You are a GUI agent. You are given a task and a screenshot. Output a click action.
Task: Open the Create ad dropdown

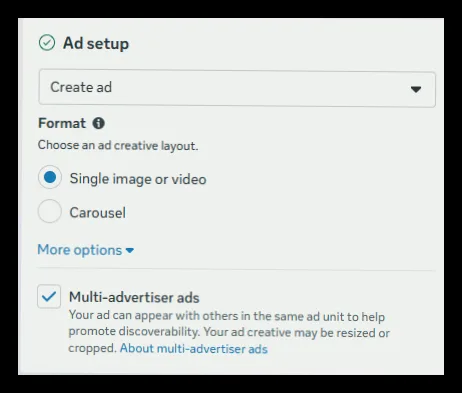[x=237, y=88]
